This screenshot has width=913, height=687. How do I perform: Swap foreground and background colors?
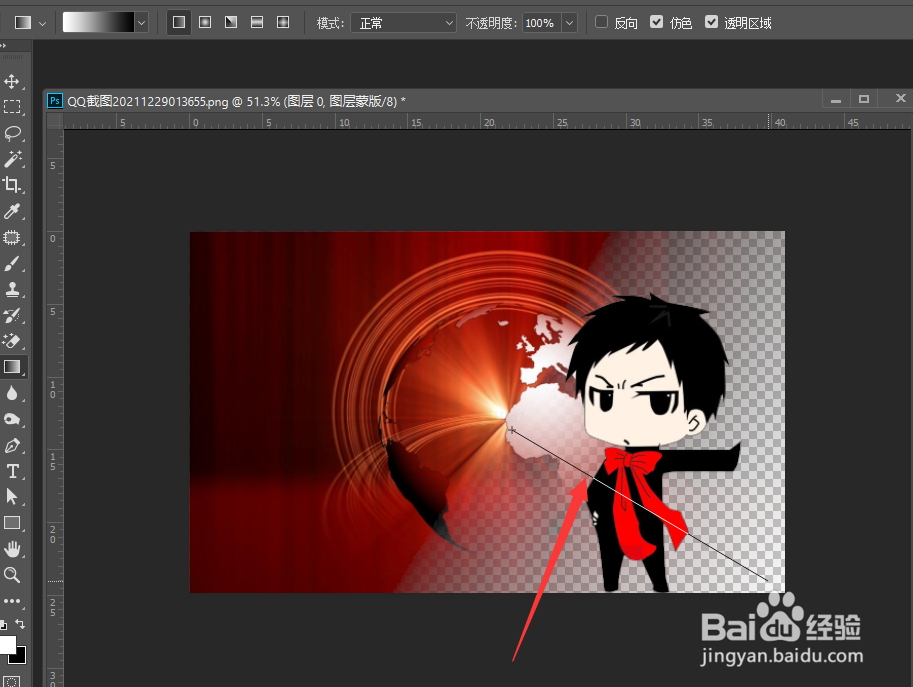[x=20, y=624]
